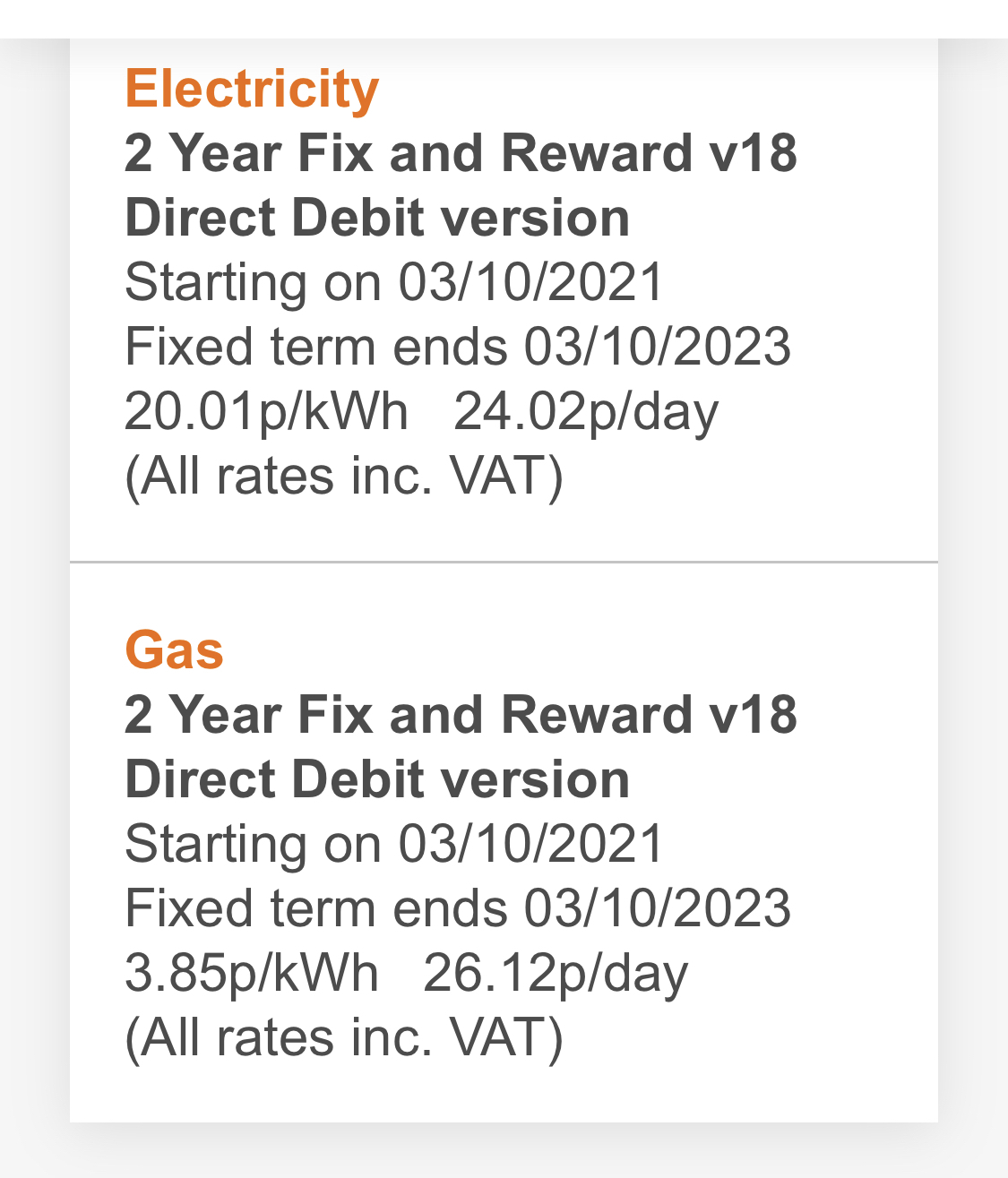1008x1178 pixels.
Task: Click gas Starting on 03/10/2021 line
Action: pos(393,844)
